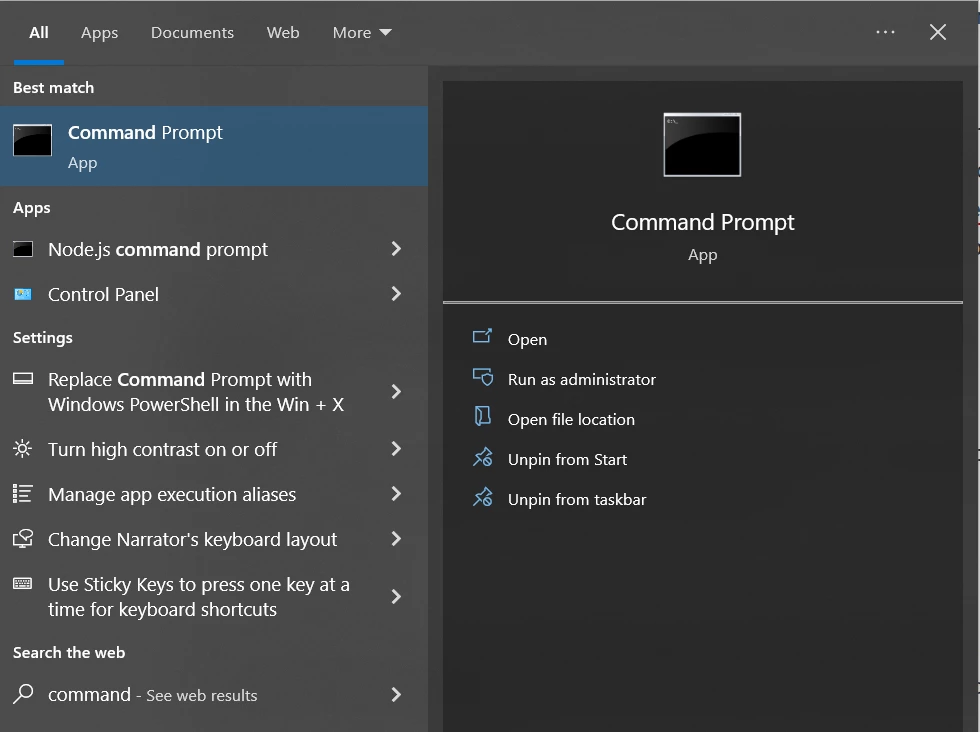Select the Web search tab
980x732 pixels.
[283, 33]
